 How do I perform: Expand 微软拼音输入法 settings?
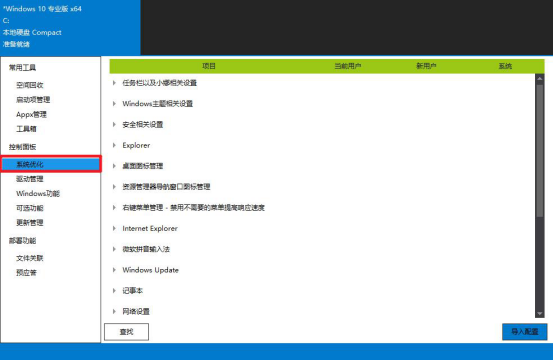(114, 249)
